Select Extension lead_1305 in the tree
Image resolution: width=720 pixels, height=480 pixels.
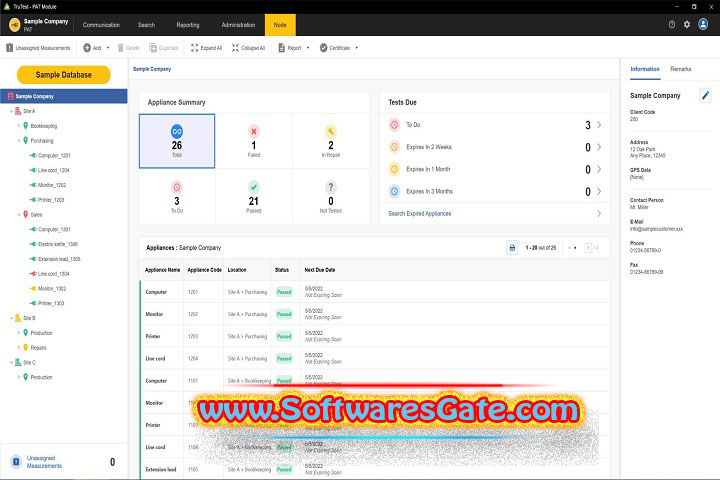click(x=55, y=259)
